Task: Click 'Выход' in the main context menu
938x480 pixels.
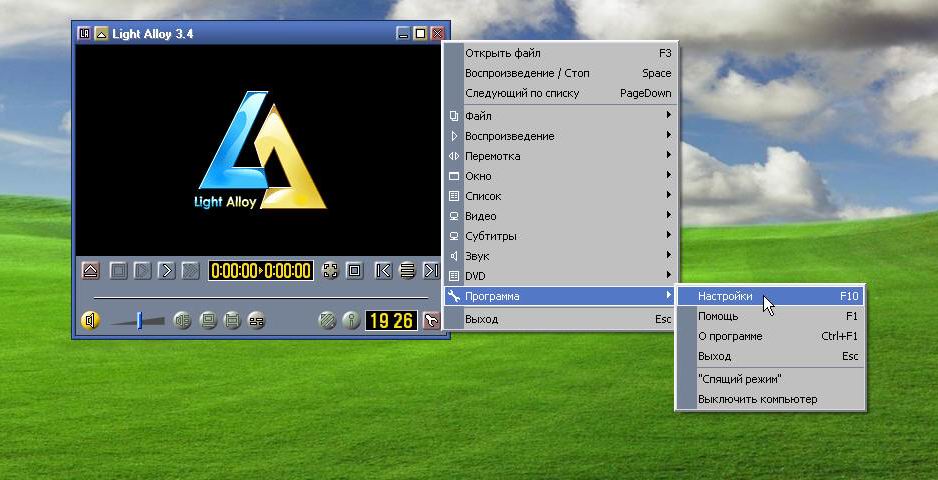Action: click(x=560, y=319)
